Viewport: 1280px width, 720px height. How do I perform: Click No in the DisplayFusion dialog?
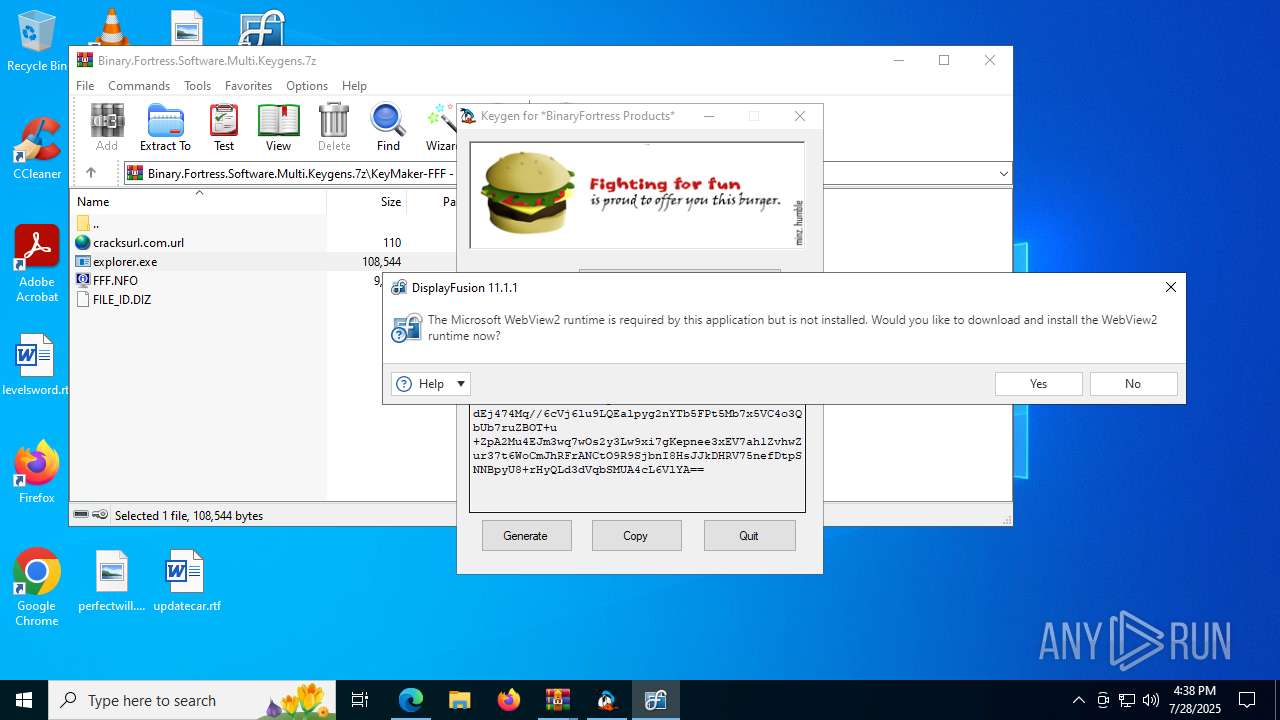[x=1133, y=384]
